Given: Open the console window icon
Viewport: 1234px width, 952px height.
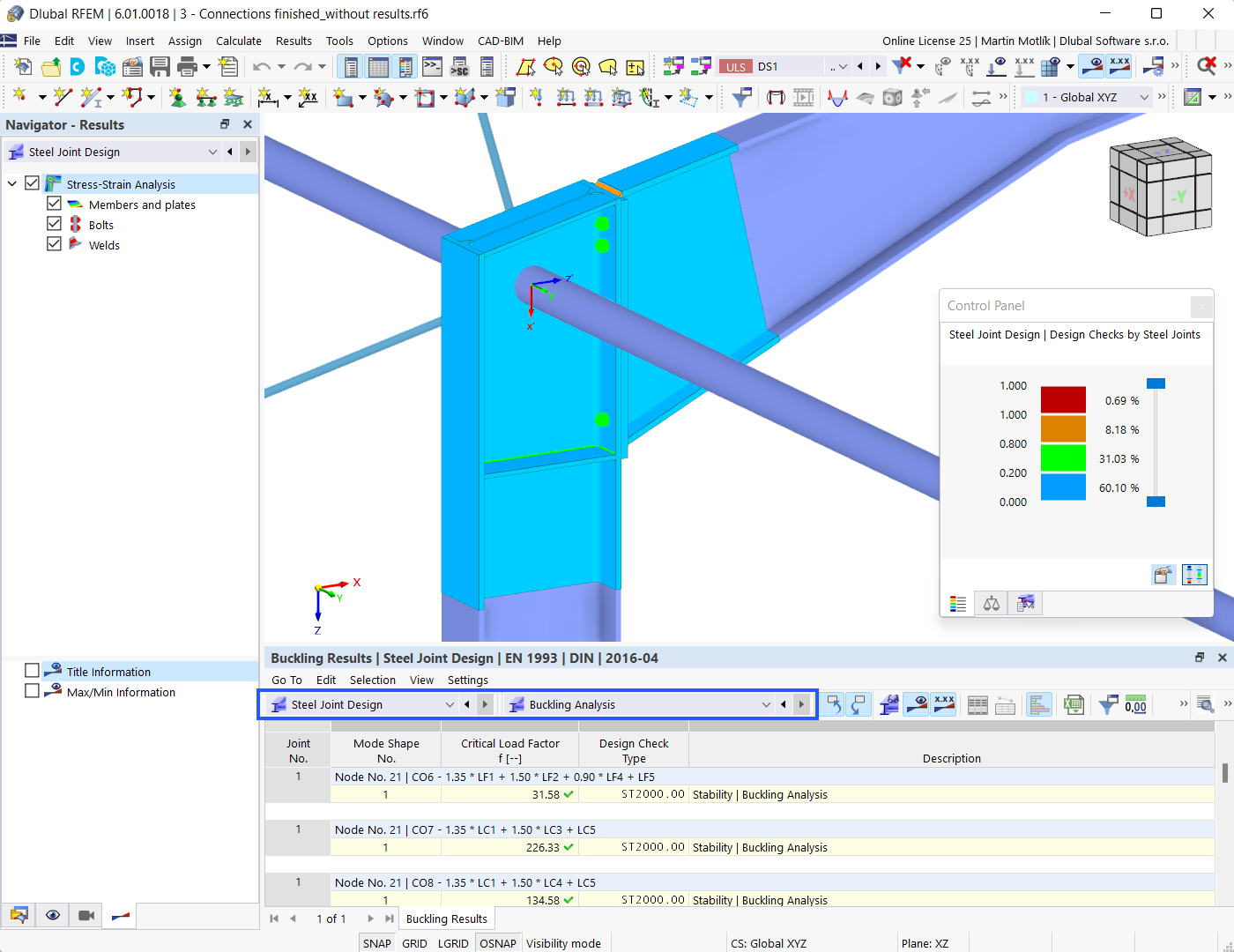Looking at the screenshot, I should (432, 66).
